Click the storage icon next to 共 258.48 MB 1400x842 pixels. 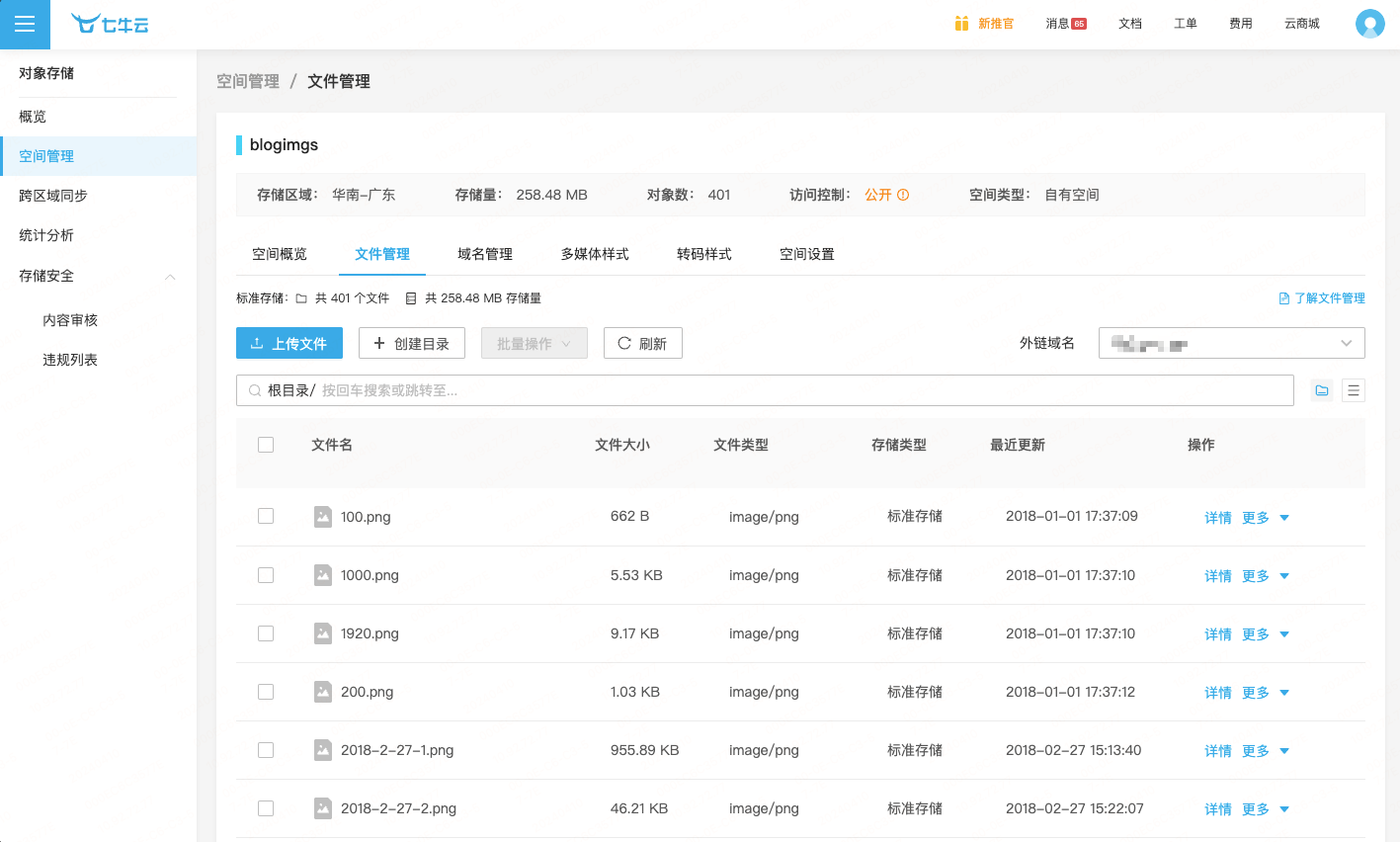tap(411, 298)
